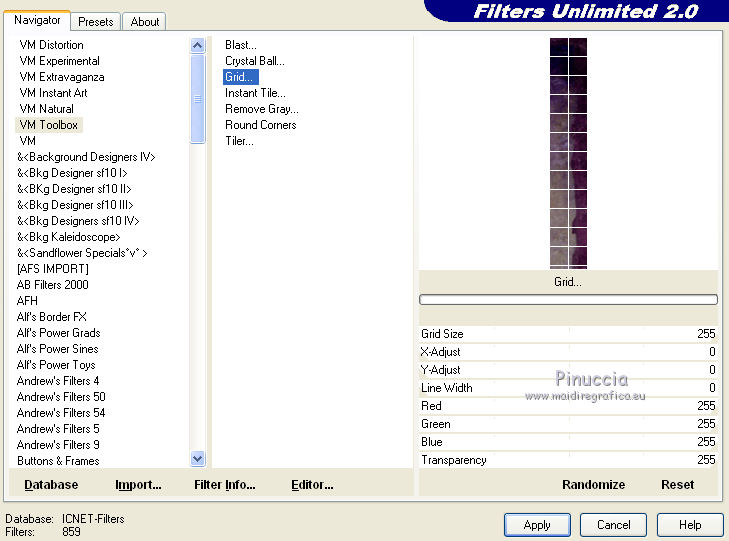Adjust the Grid Size slider
The width and height of the screenshot is (729, 541).
(568, 334)
